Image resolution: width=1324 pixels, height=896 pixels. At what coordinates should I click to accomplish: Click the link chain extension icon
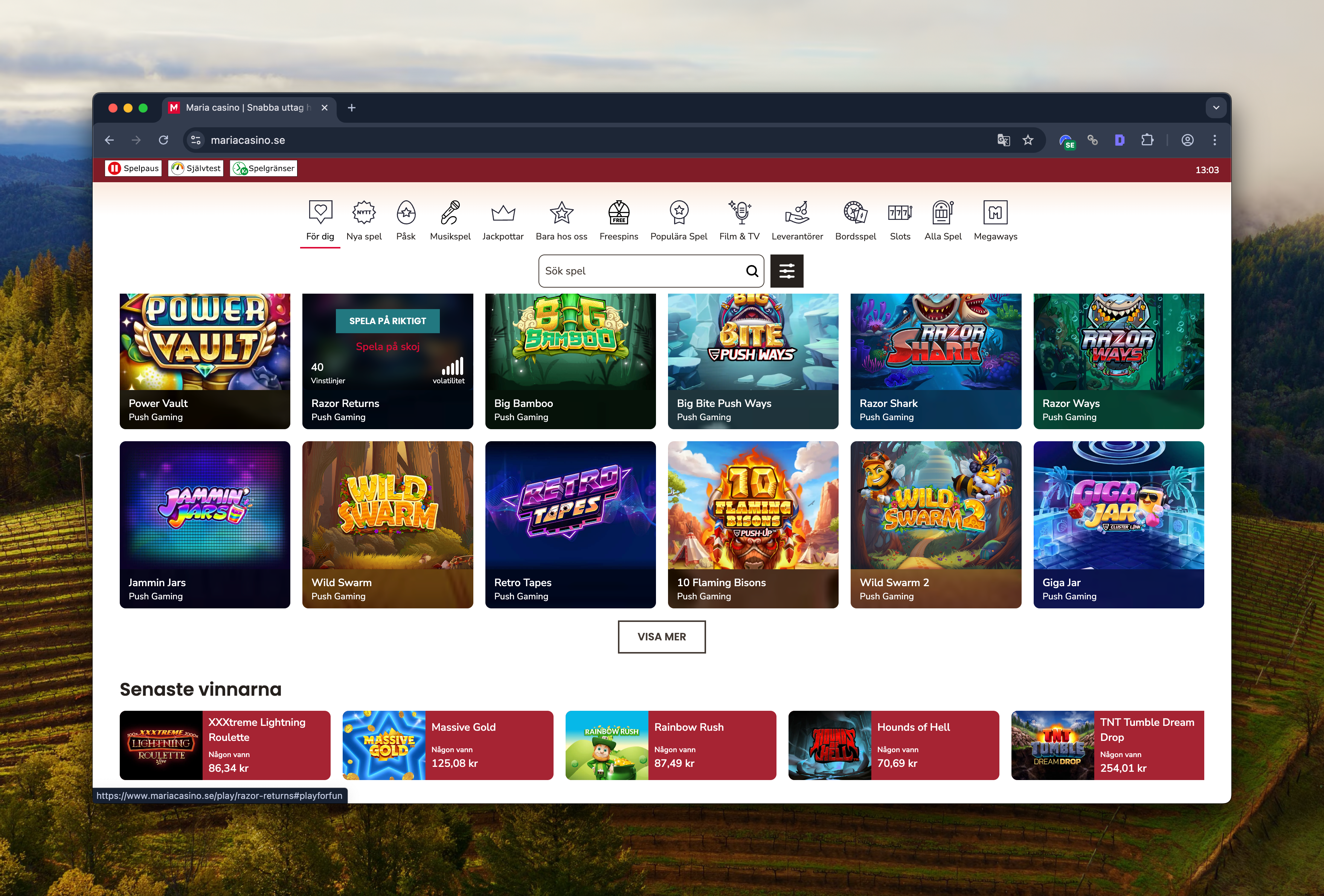pos(1093,140)
